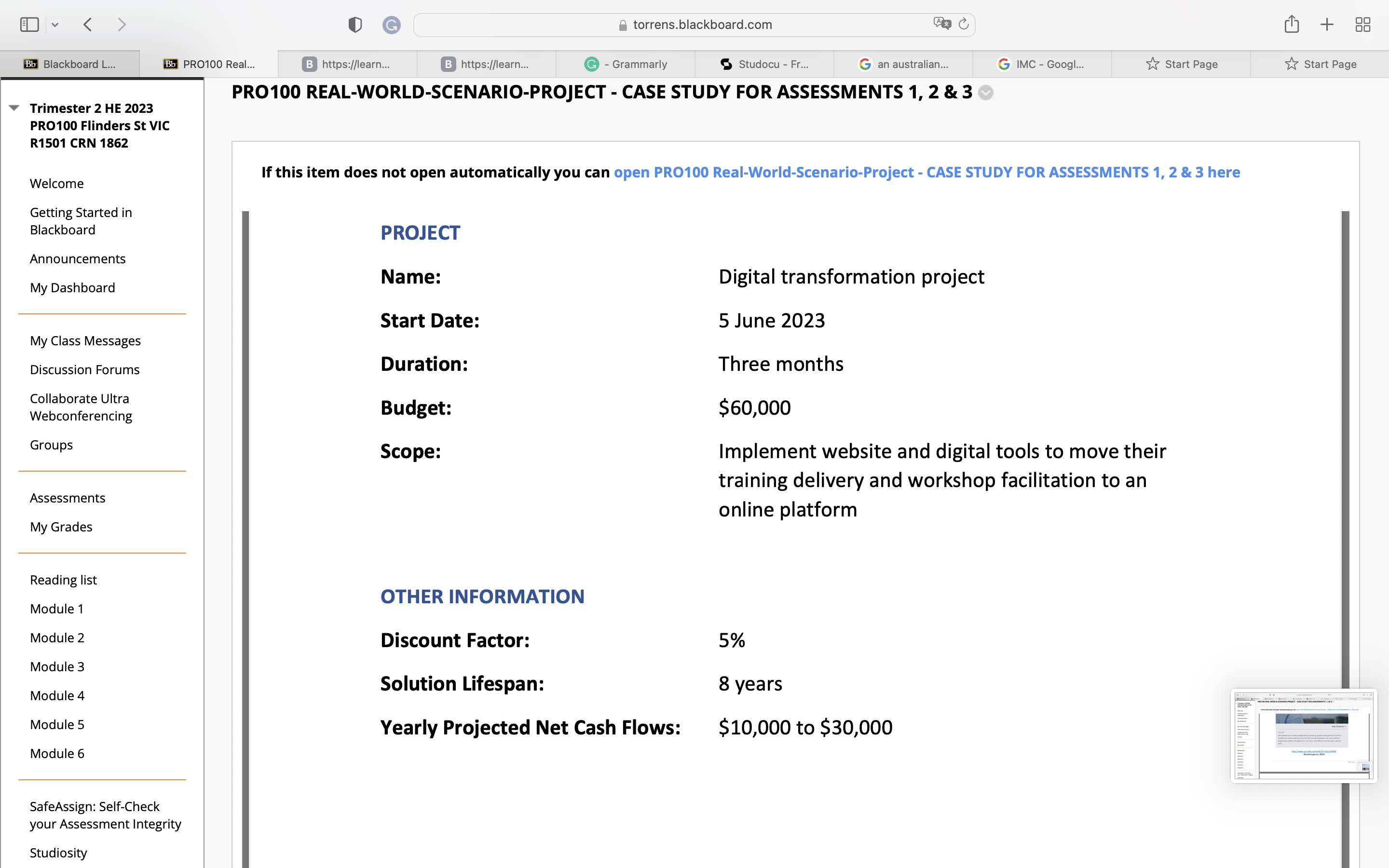Click the Norton security shield icon
The image size is (1389, 868).
coord(356,24)
